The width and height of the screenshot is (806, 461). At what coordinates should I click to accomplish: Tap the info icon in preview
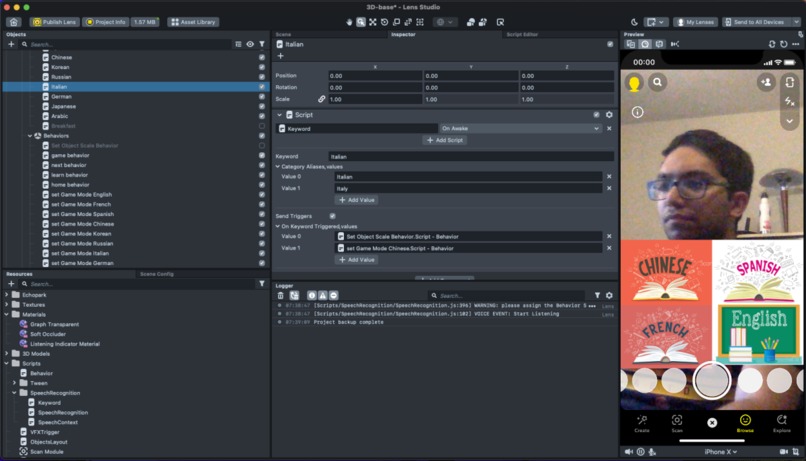point(637,112)
